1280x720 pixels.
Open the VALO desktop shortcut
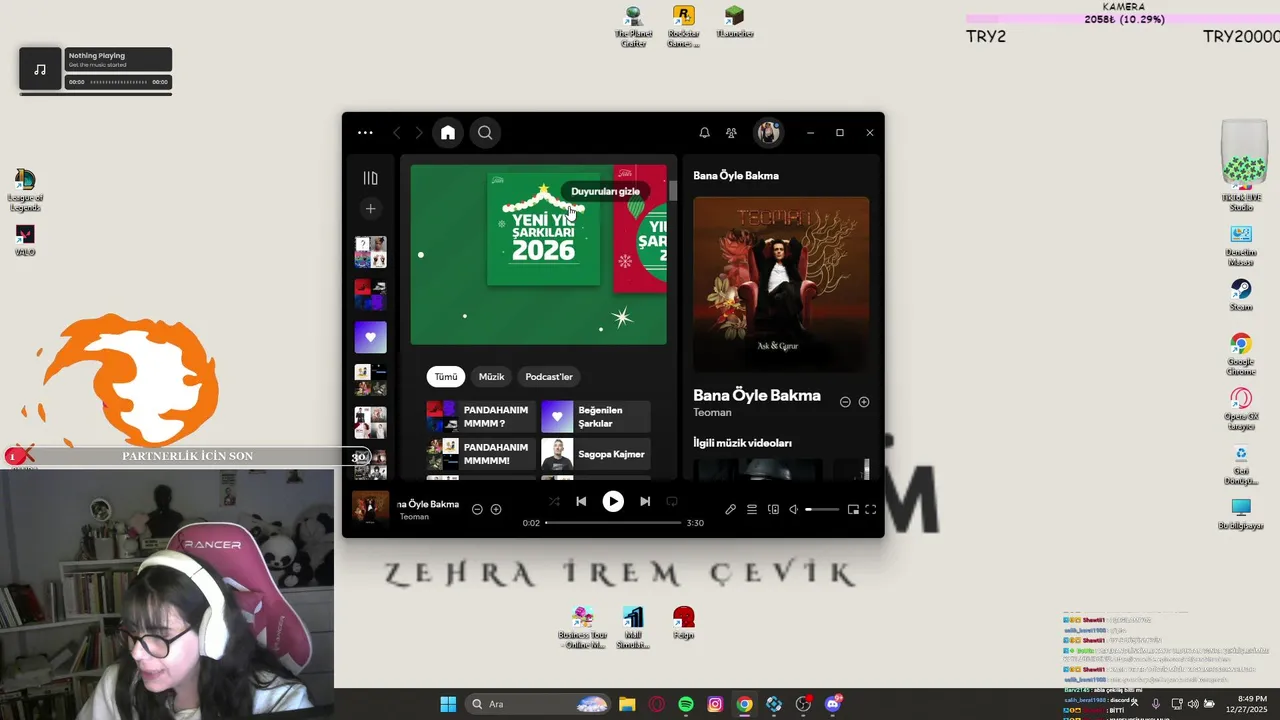[x=25, y=241]
